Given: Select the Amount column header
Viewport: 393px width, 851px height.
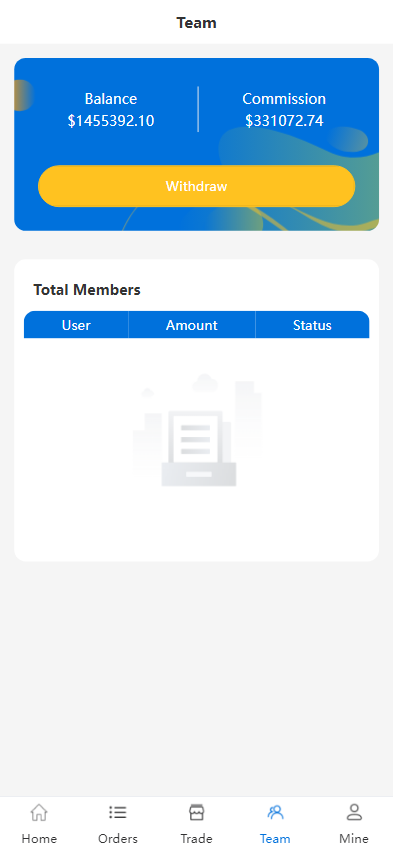Looking at the screenshot, I should click(192, 325).
